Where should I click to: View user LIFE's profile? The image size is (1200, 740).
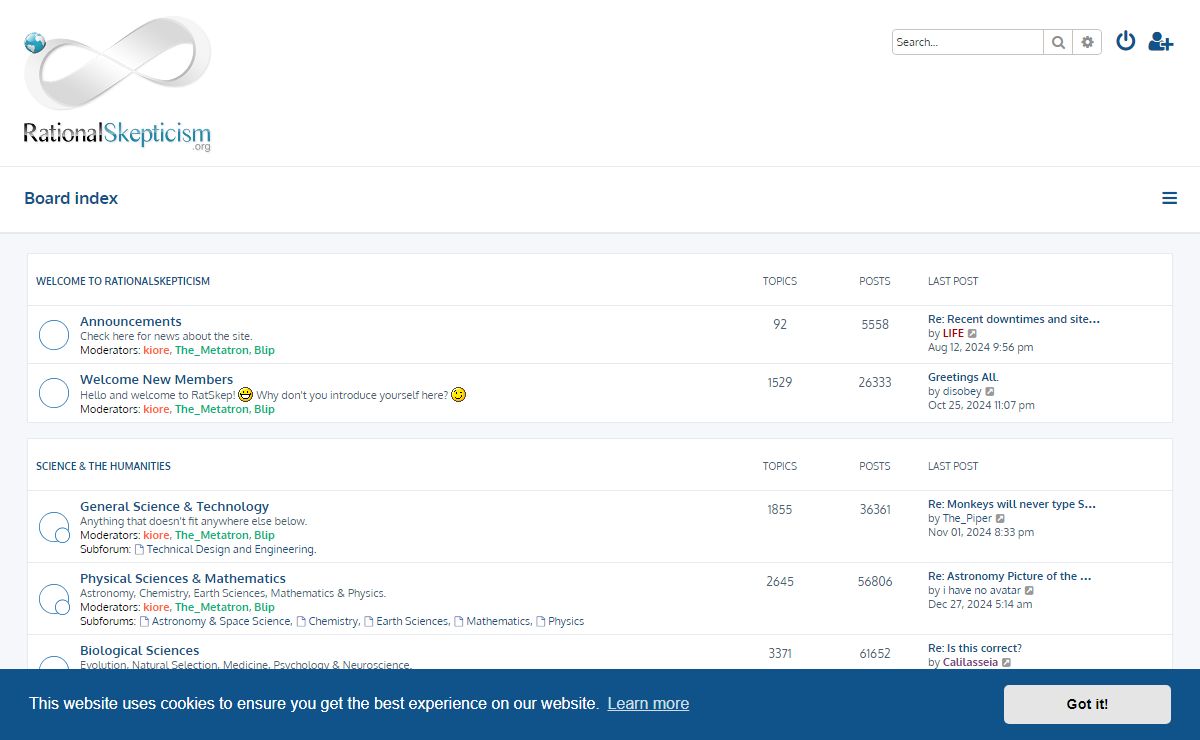pos(953,334)
